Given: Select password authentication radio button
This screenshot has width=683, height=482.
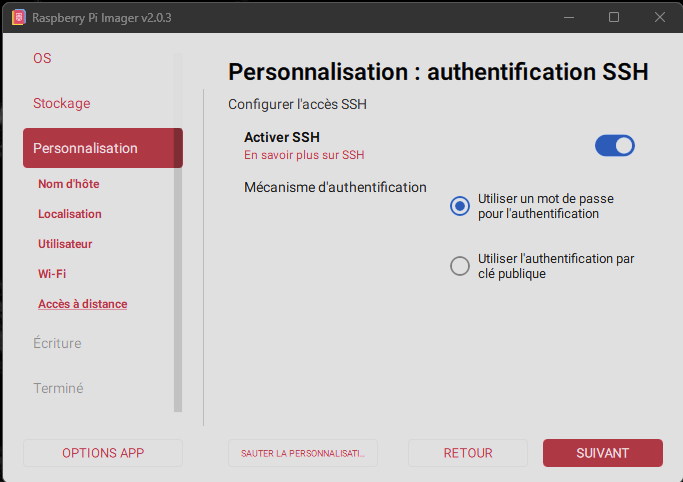Looking at the screenshot, I should pyautogui.click(x=460, y=206).
